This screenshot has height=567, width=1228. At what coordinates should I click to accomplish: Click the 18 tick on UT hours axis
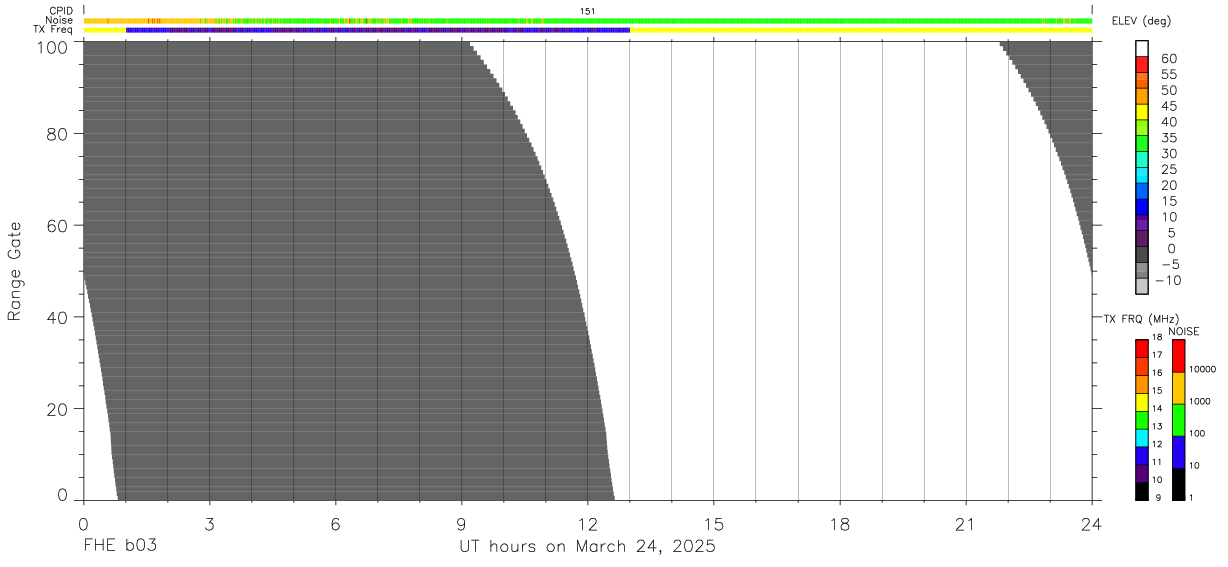click(x=839, y=523)
